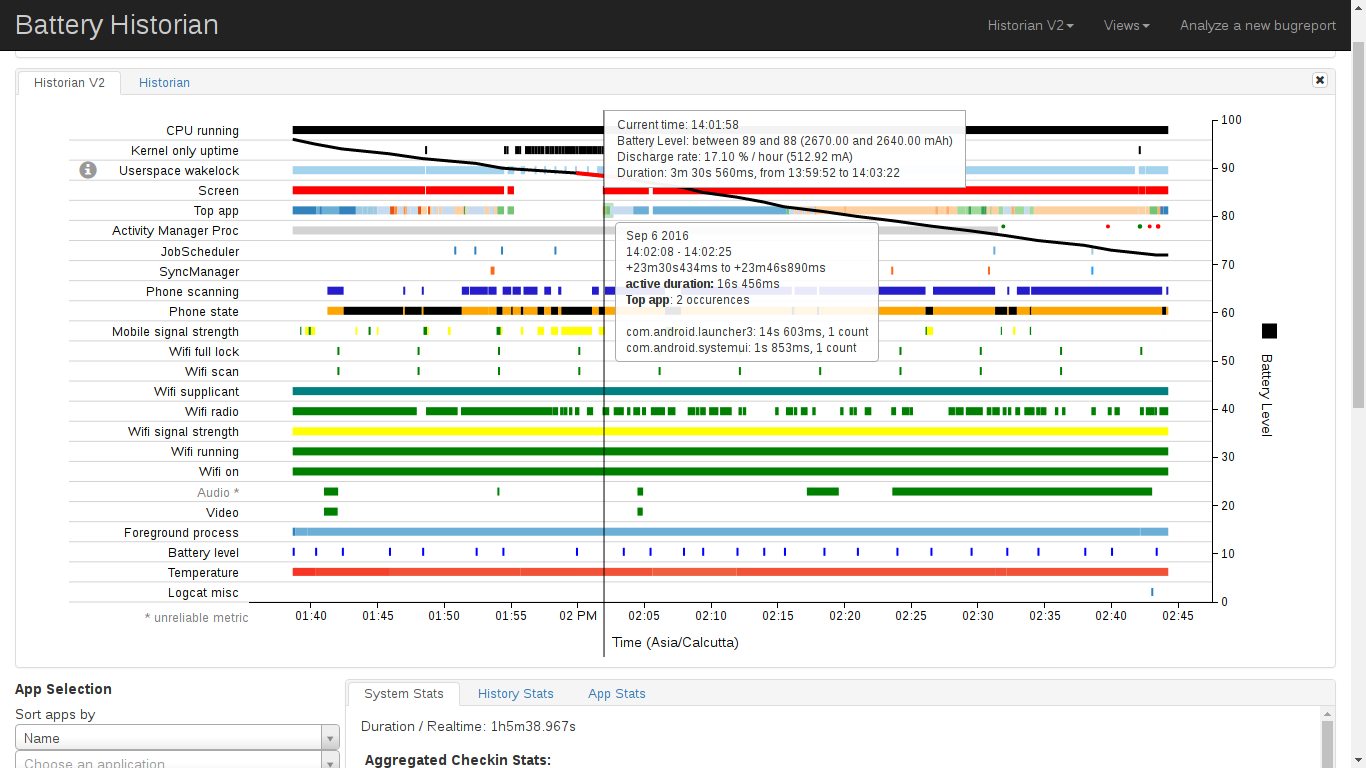Click the Wifi running label
1366x768 pixels.
pos(205,452)
